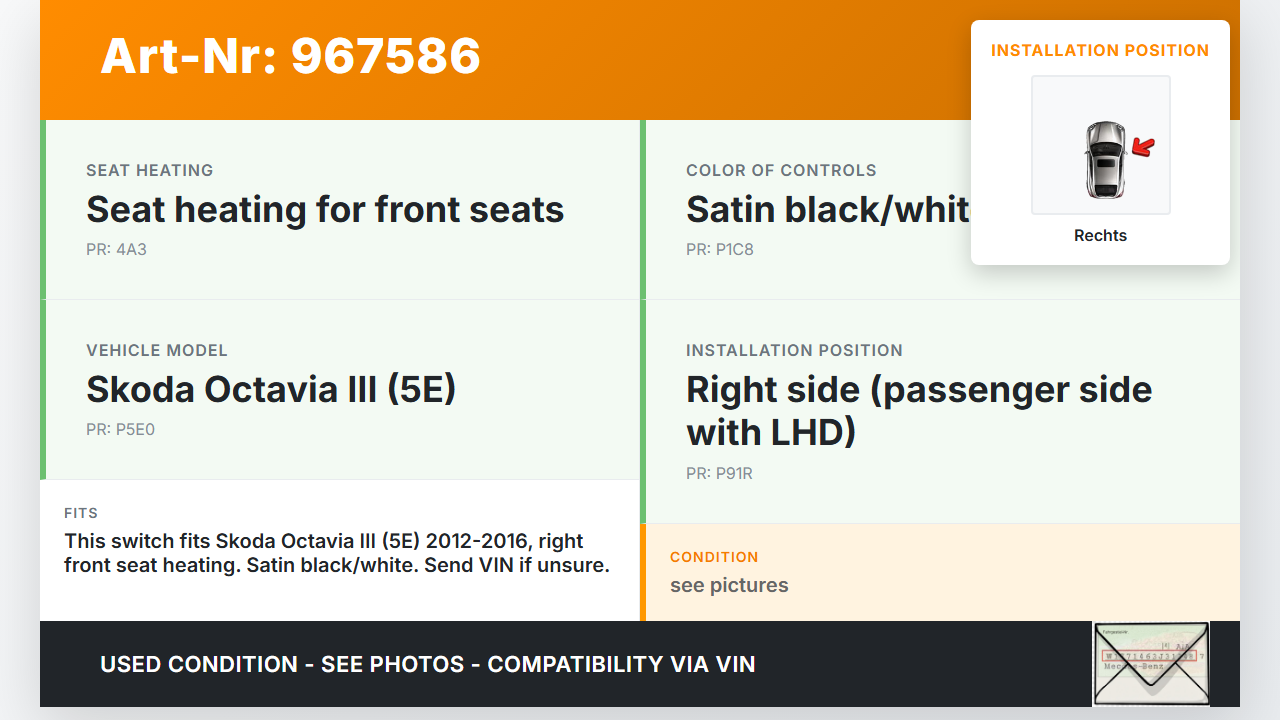Viewport: 1280px width, 720px height.
Task: Click the PR: P1C8 code
Action: point(720,249)
